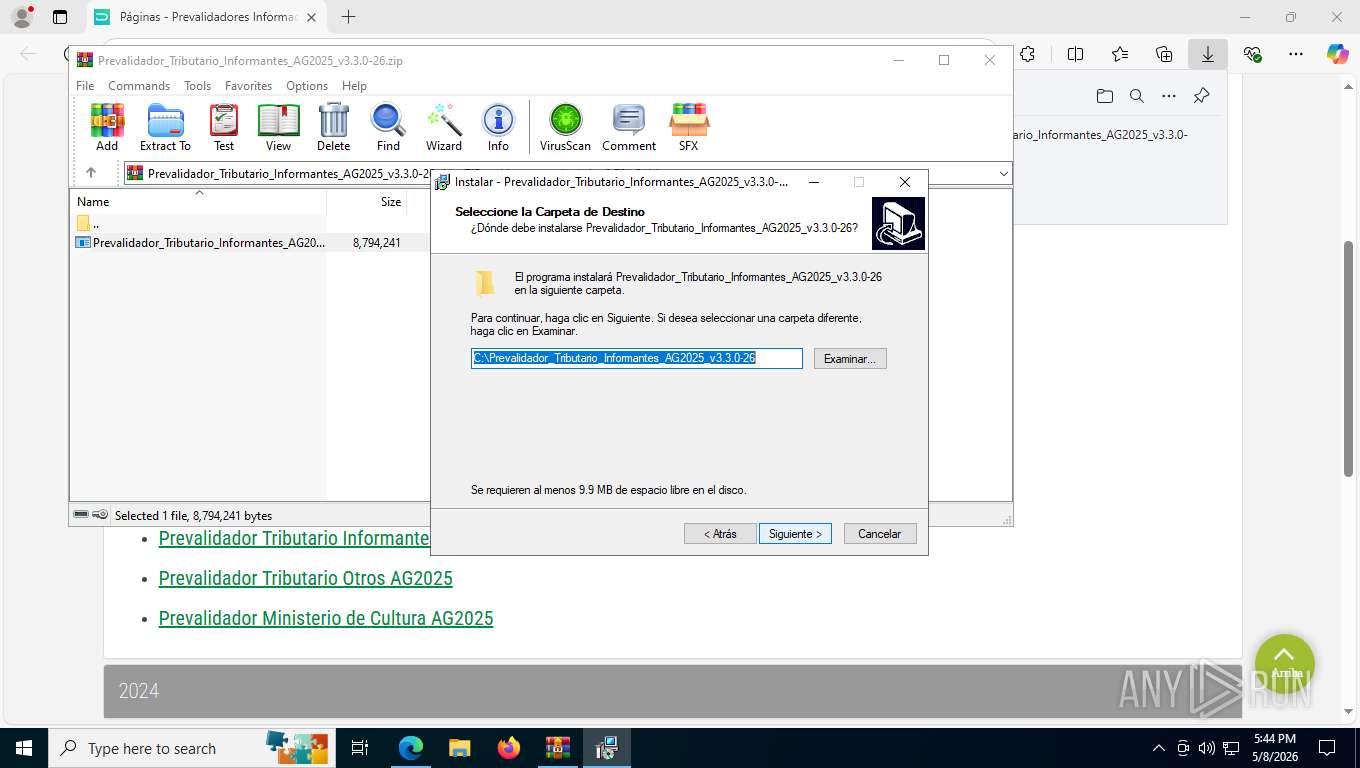Open Edge settings and more menu

click(1296, 54)
